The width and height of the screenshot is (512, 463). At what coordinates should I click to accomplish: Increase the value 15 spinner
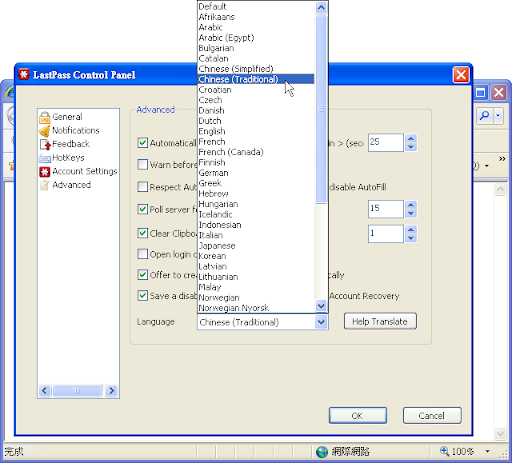pos(411,205)
